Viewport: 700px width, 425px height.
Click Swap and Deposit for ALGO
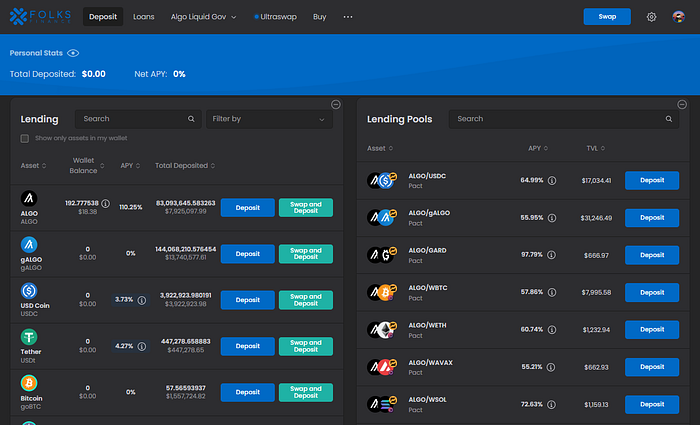tap(306, 208)
